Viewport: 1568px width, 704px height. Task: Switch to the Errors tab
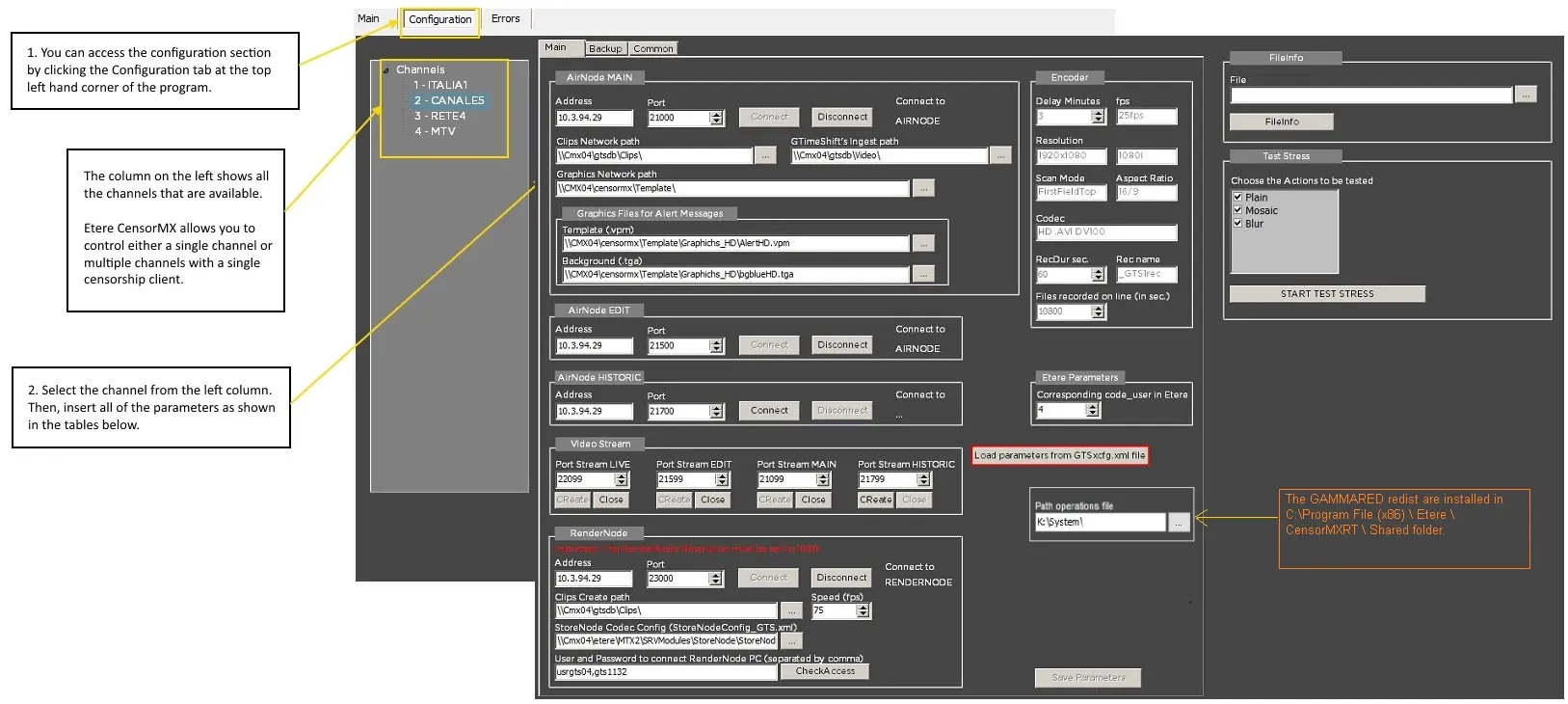[505, 19]
